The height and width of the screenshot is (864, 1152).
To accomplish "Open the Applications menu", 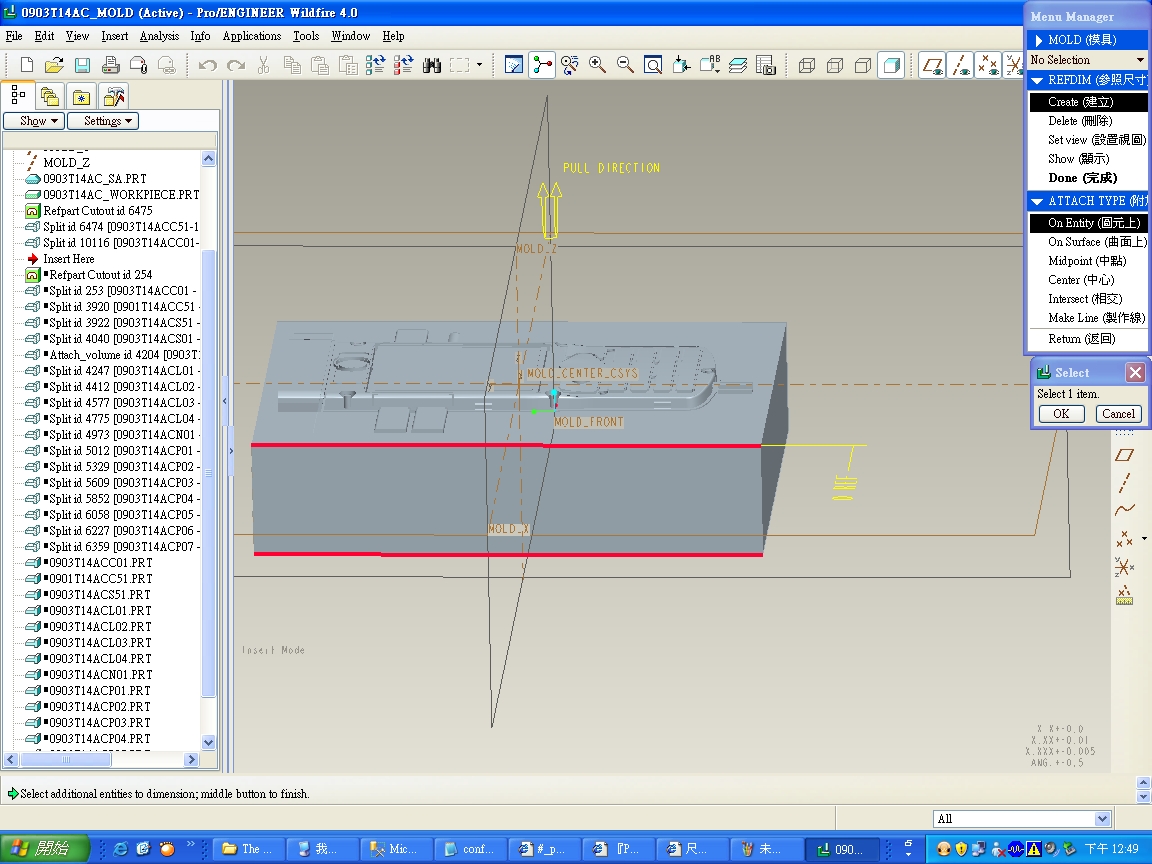I will (252, 36).
